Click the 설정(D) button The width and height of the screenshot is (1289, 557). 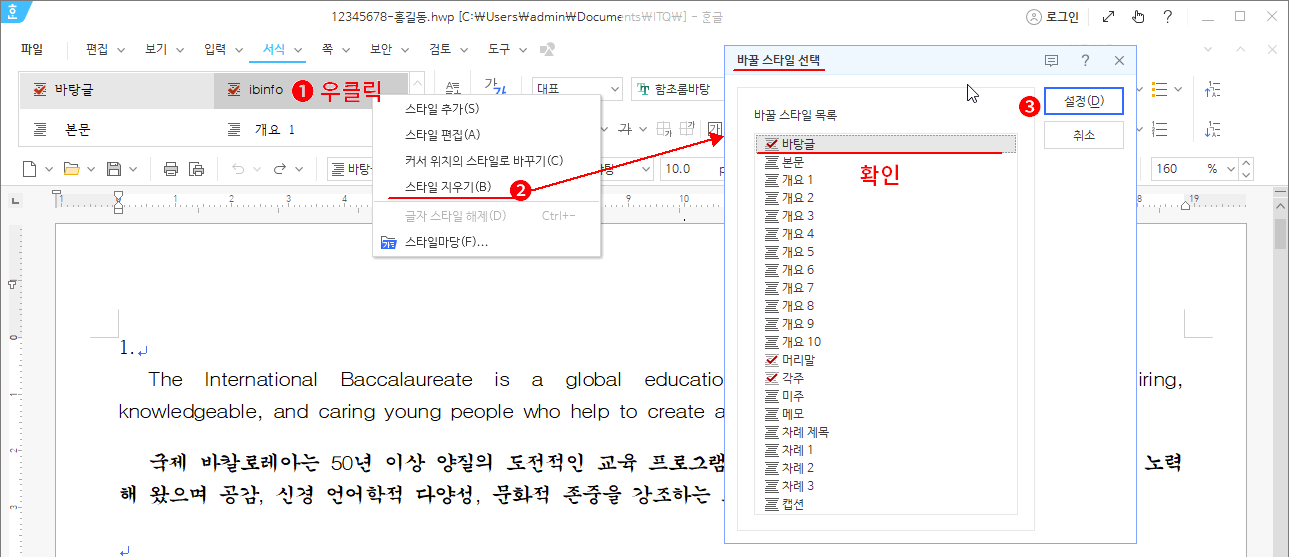pos(1083,101)
